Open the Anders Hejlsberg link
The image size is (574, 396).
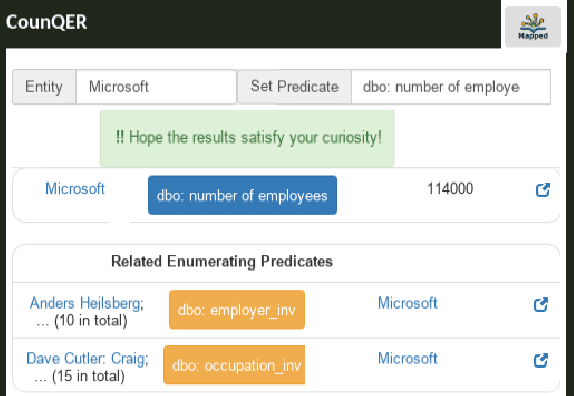86,303
